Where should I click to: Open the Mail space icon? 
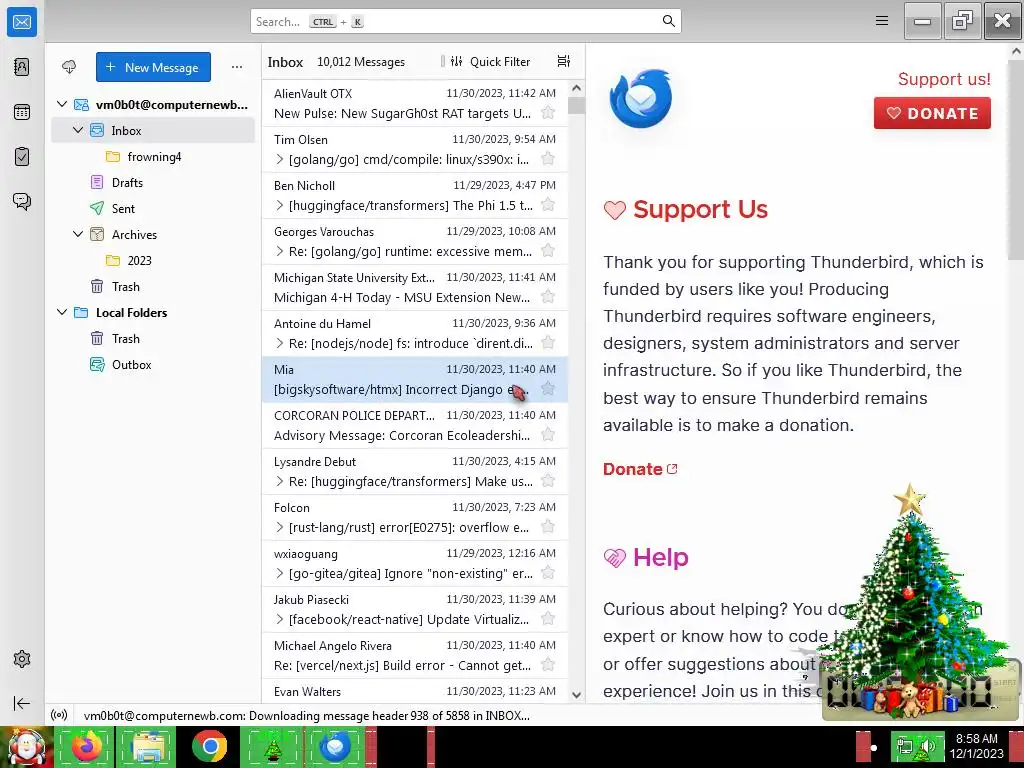tap(22, 22)
